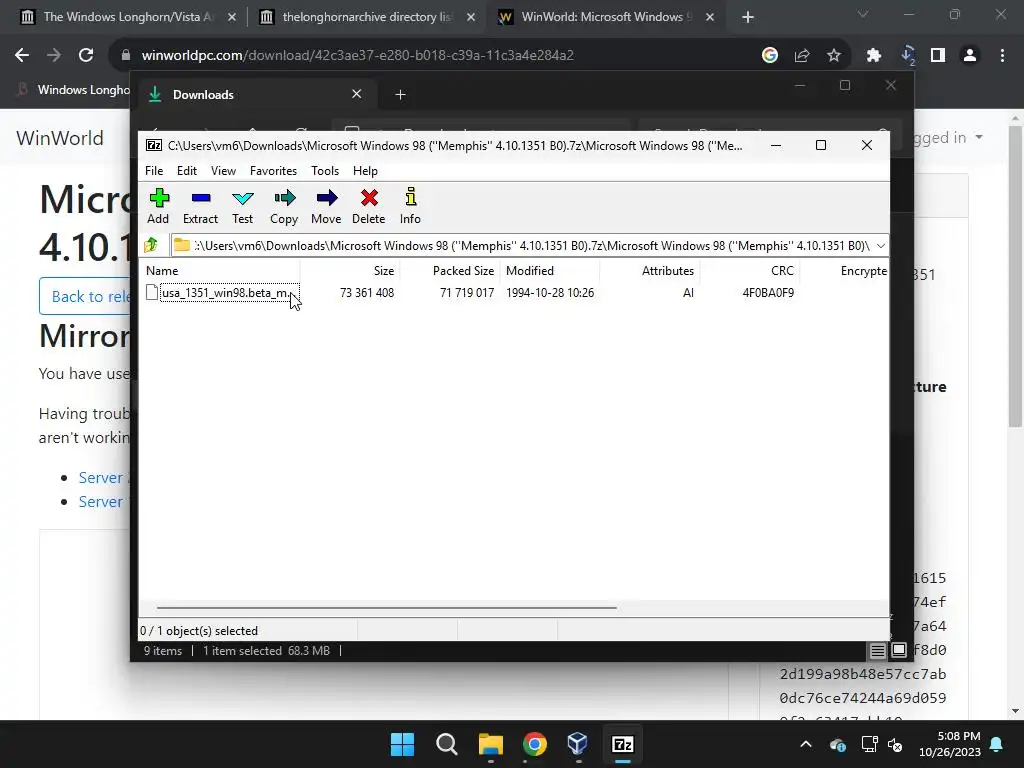Open the Windows Start menu
The width and height of the screenshot is (1024, 768).
point(402,744)
